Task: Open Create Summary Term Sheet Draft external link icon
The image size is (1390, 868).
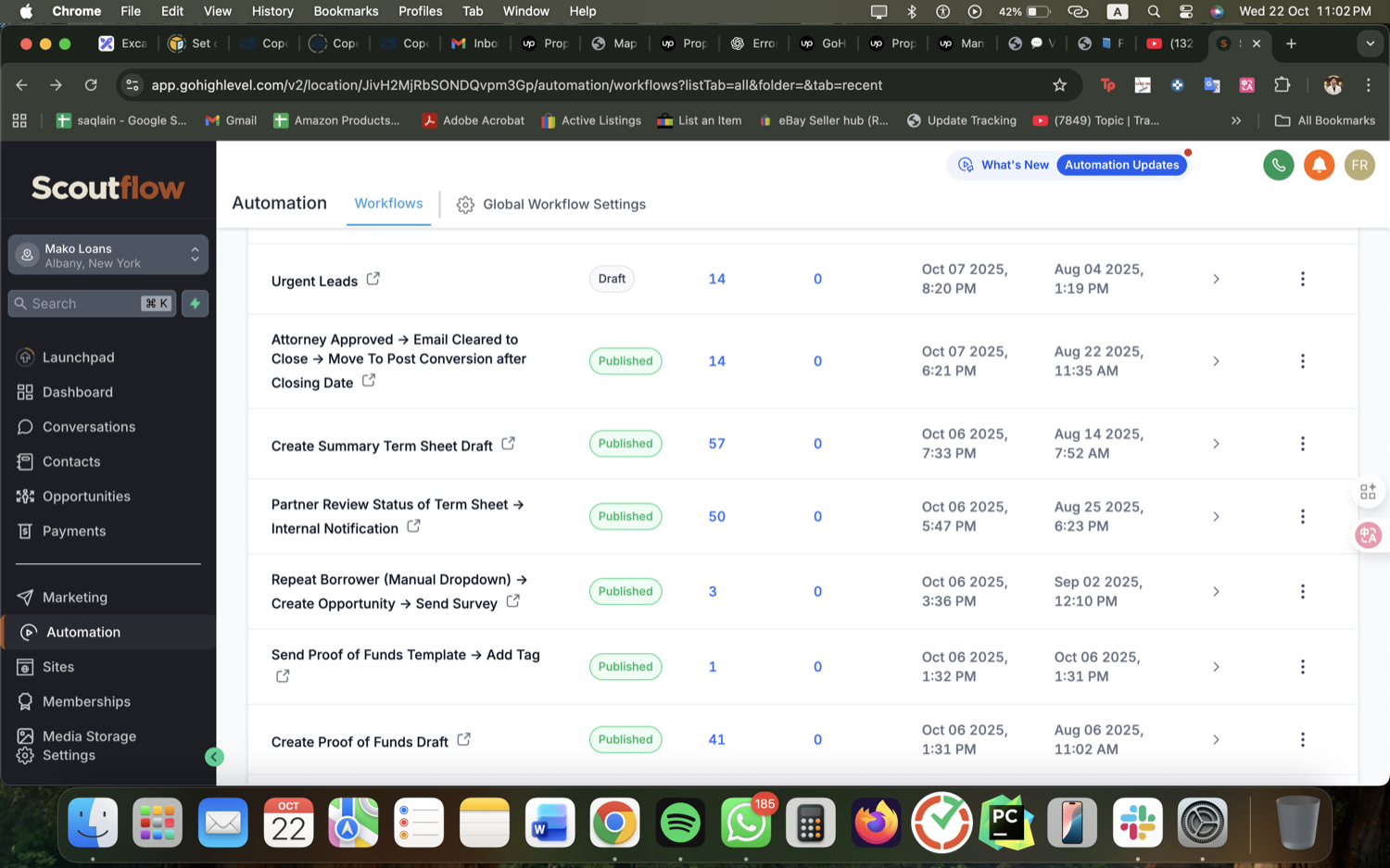Action: pyautogui.click(x=508, y=444)
